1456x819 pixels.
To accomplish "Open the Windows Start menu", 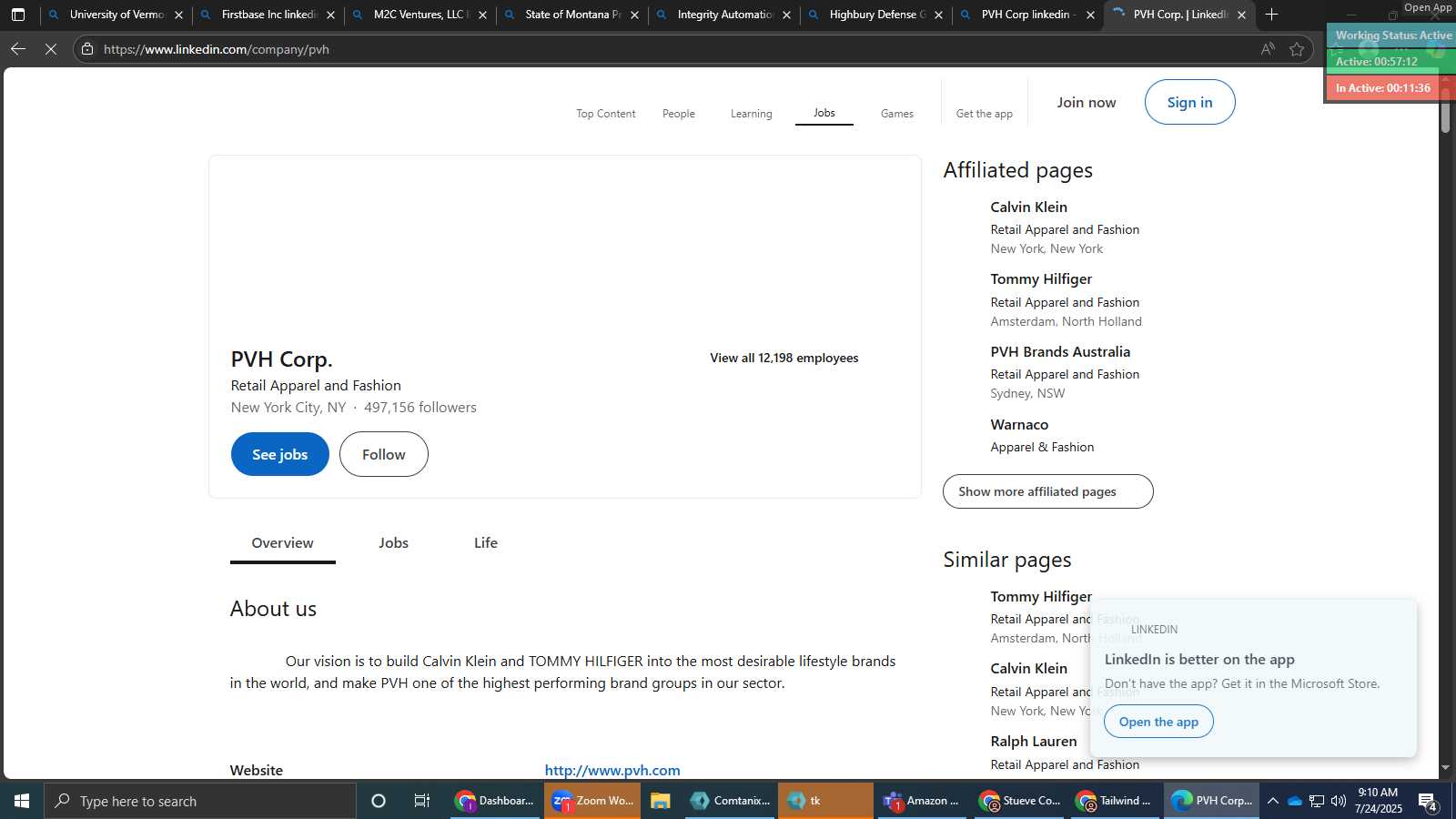I will (22, 801).
